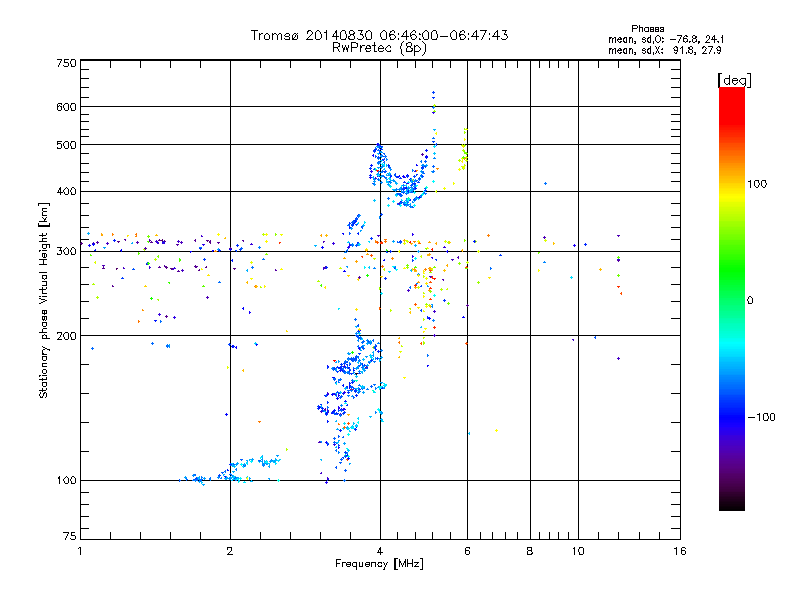Image resolution: width=800 pixels, height=600 pixels.
Task: Click the x-axis tick label '4'
Action: pyautogui.click(x=380, y=551)
